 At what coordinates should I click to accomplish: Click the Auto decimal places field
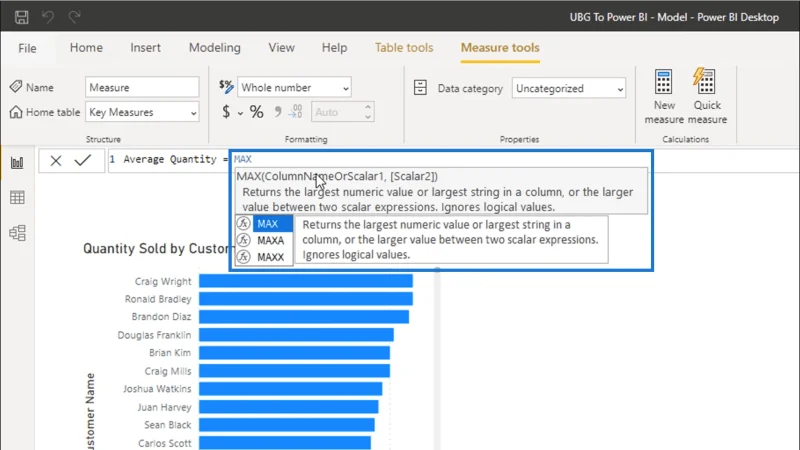(x=337, y=112)
